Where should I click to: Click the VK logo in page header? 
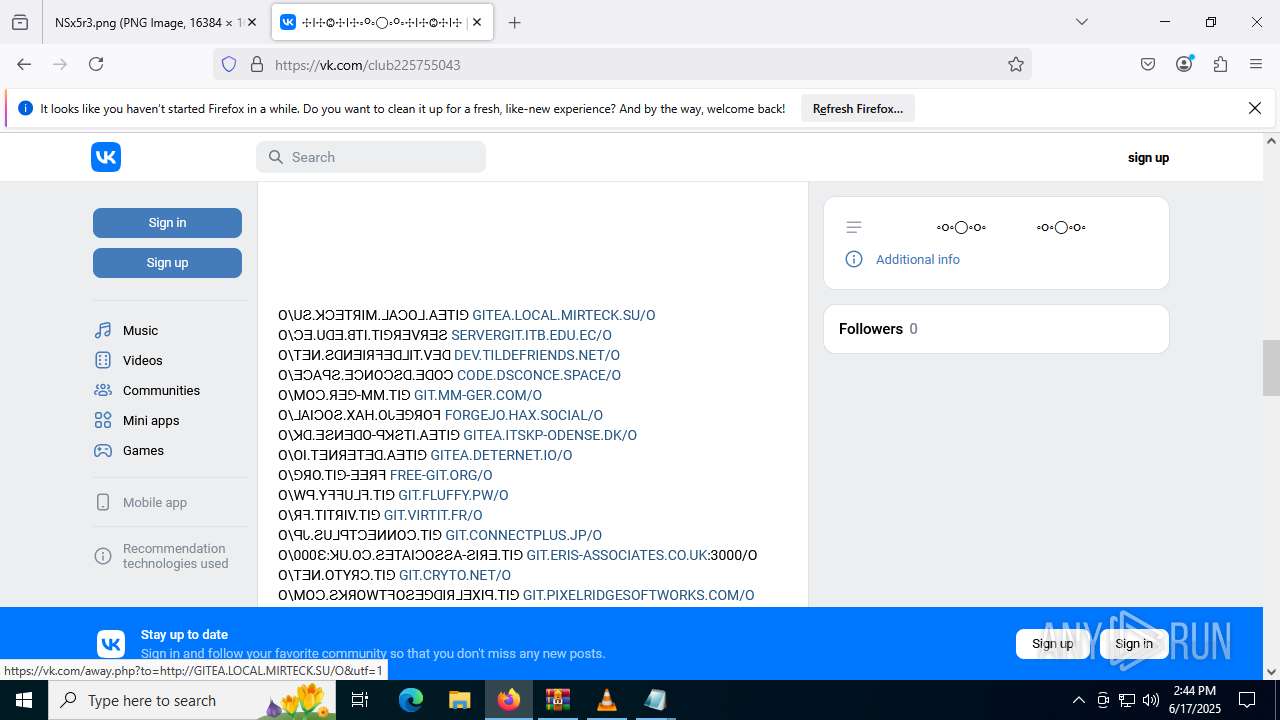106,157
